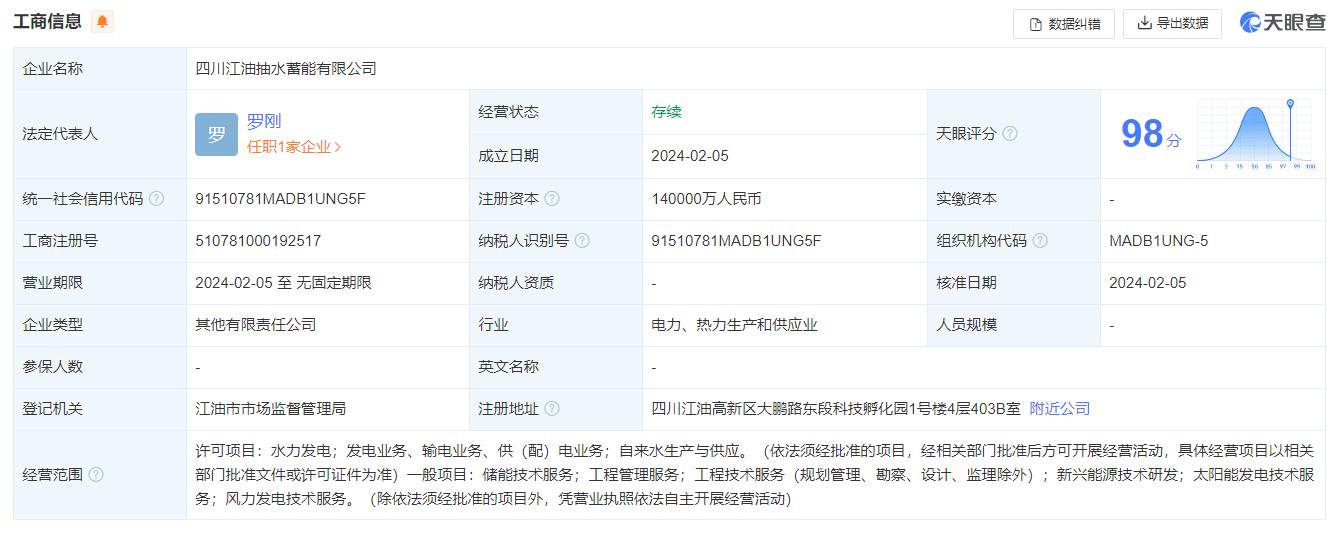Click the credit code 91510781MADB1UNG5F
1337x539 pixels.
[280, 199]
